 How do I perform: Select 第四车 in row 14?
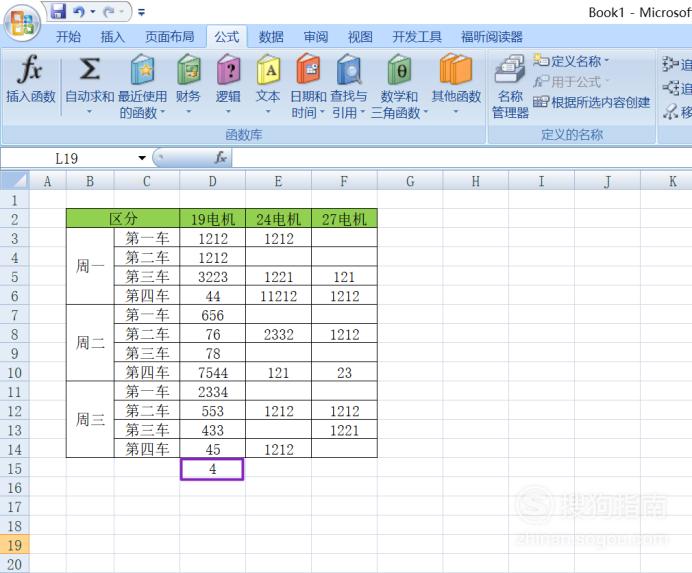147,449
